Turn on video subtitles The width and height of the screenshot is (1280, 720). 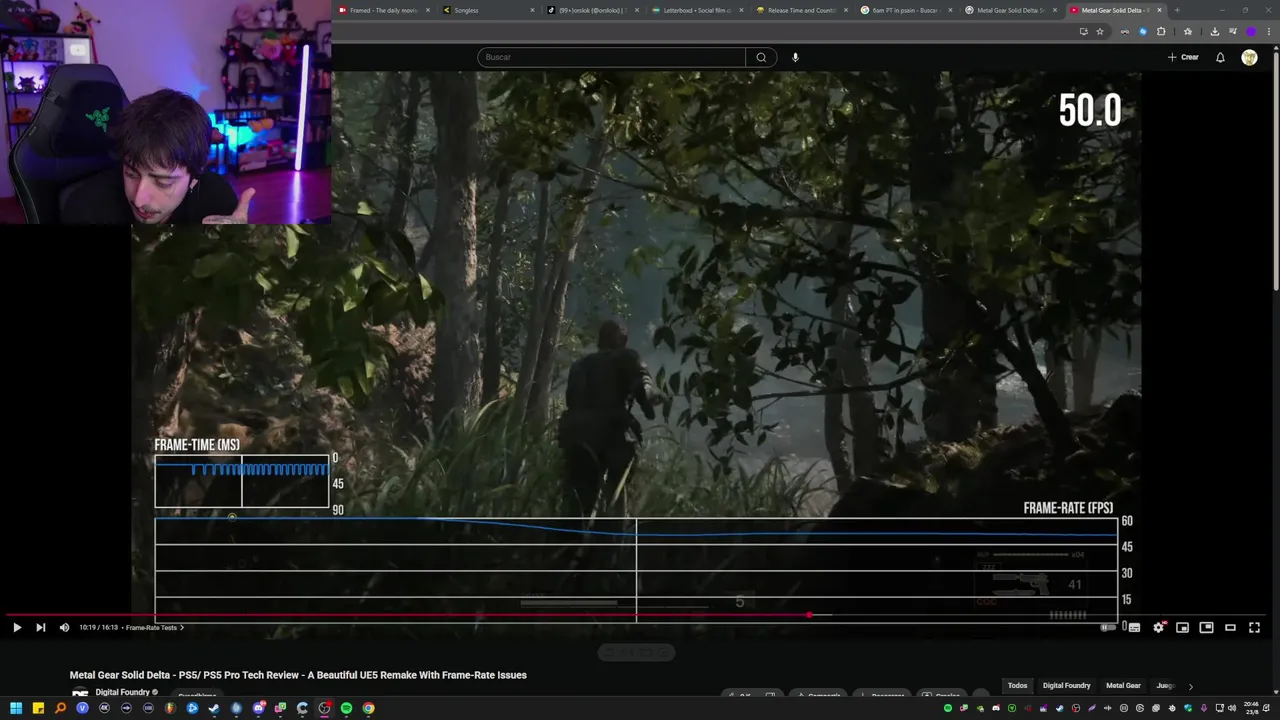pyautogui.click(x=1134, y=627)
